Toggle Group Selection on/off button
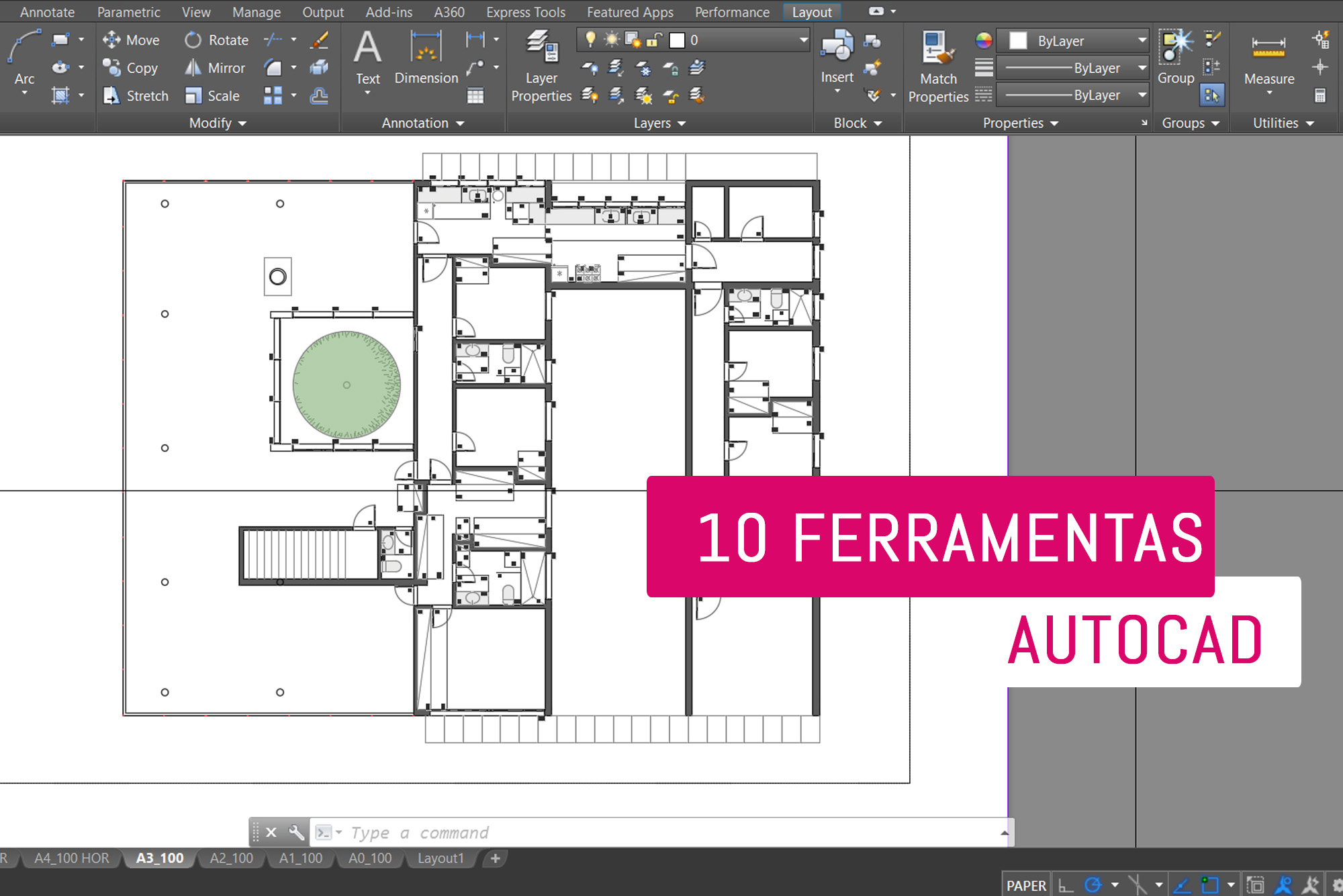The width and height of the screenshot is (1343, 896). click(1212, 95)
